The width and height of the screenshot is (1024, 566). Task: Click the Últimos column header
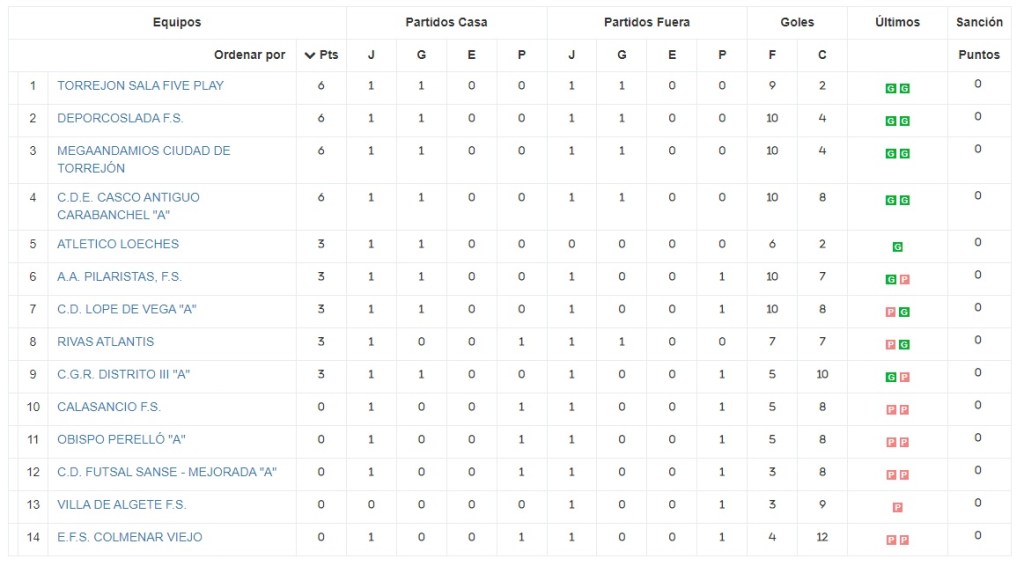pyautogui.click(x=897, y=22)
